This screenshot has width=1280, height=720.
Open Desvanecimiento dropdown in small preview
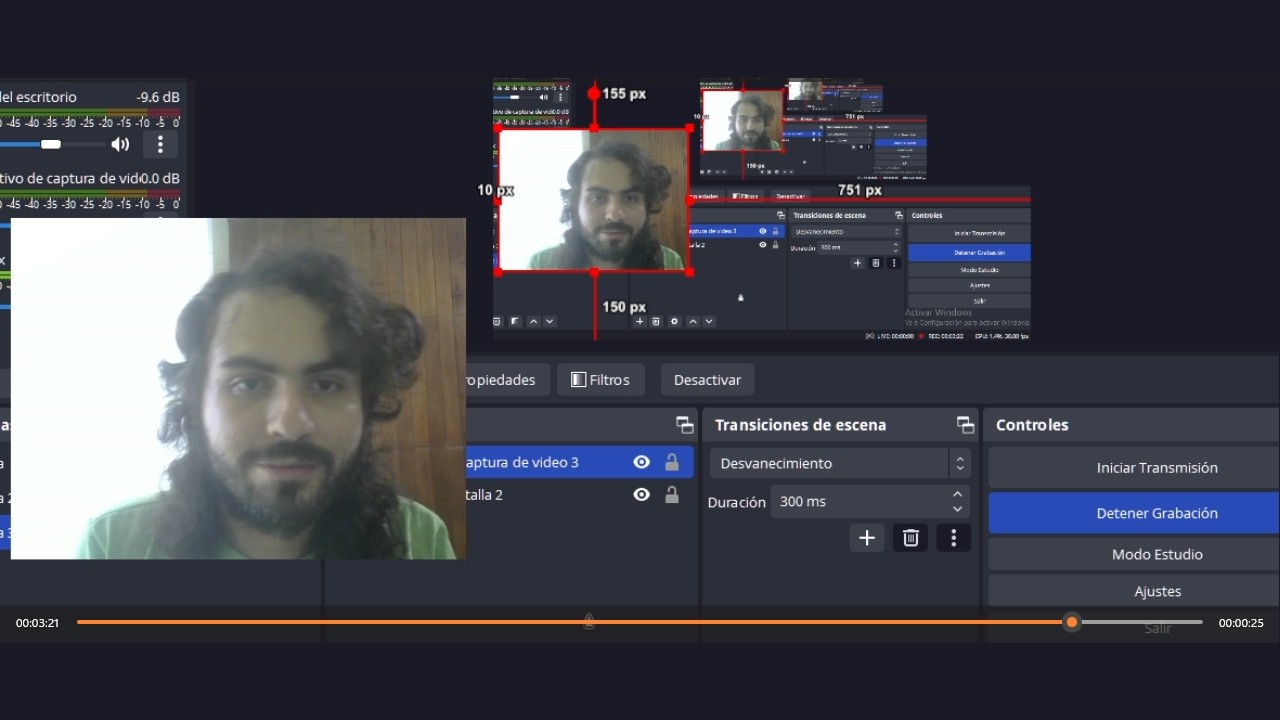(846, 232)
